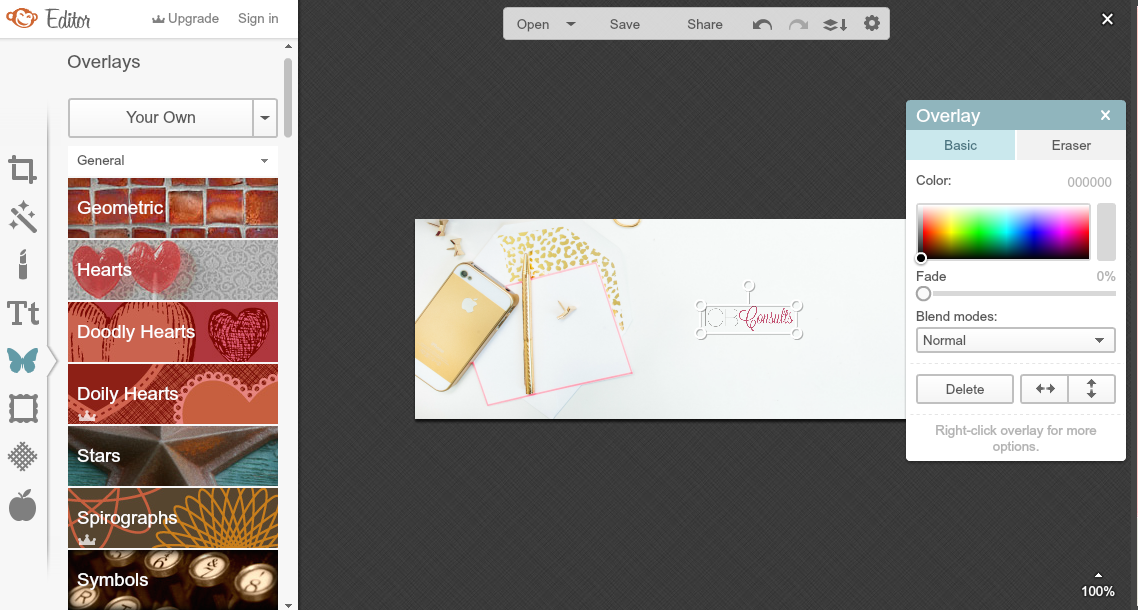
Task: Select the Doodly Hearts overlay thumbnail
Action: 172,332
